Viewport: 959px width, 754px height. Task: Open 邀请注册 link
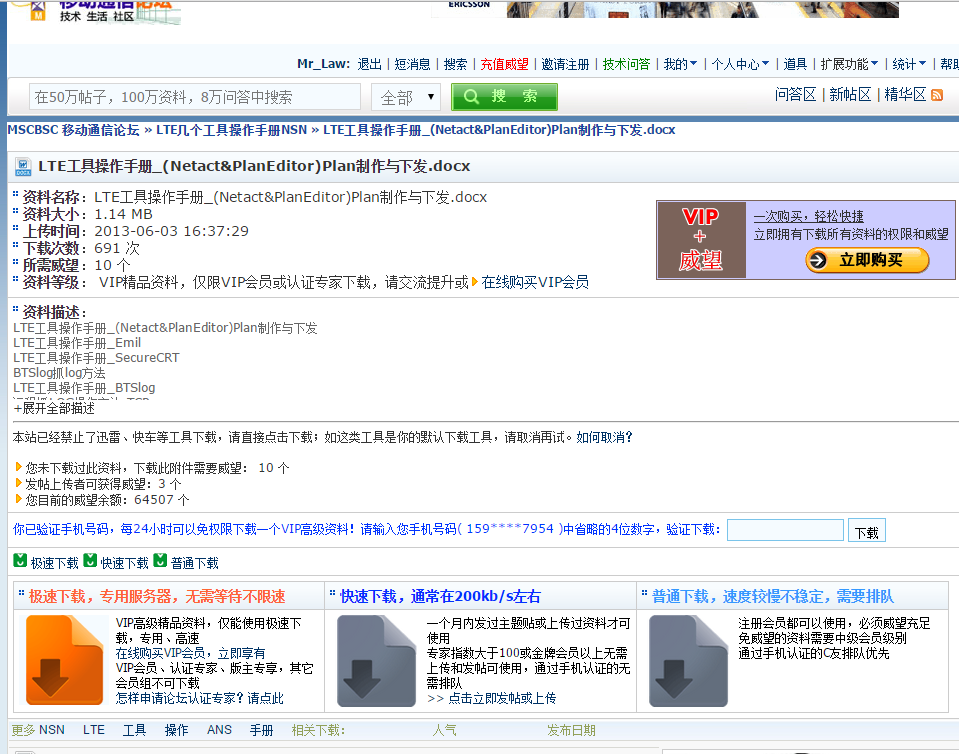pos(565,64)
